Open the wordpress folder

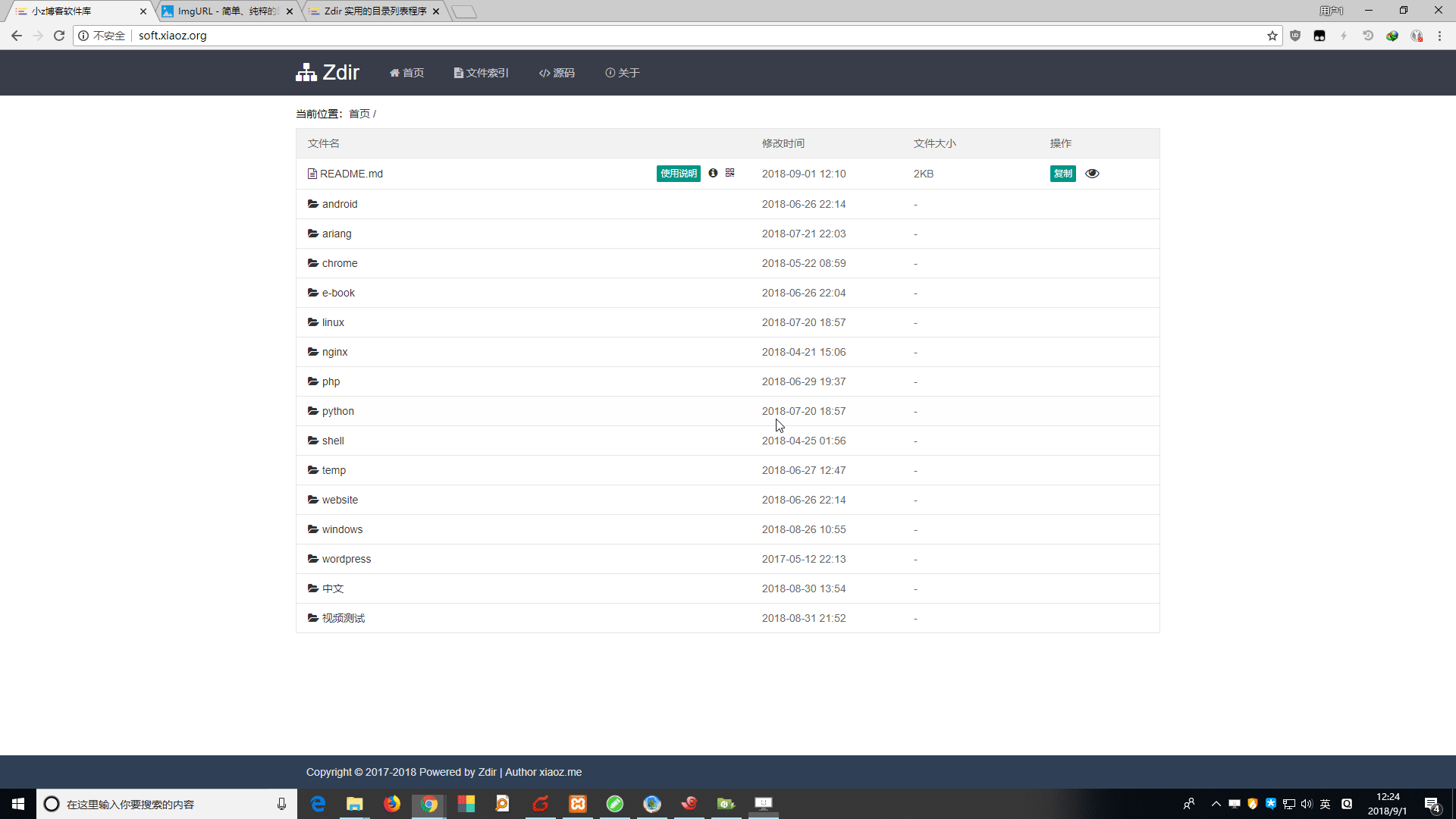tap(346, 559)
